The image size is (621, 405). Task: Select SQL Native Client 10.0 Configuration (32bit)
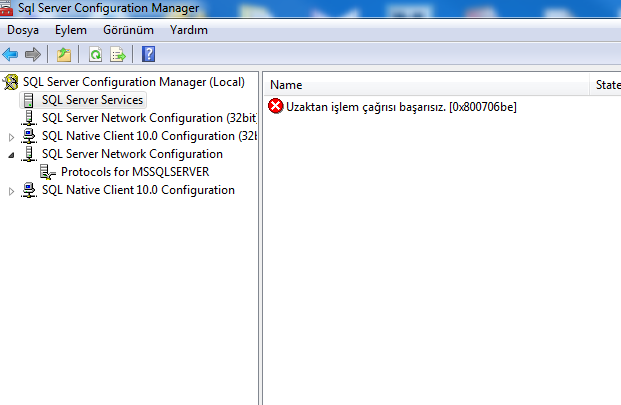click(149, 136)
